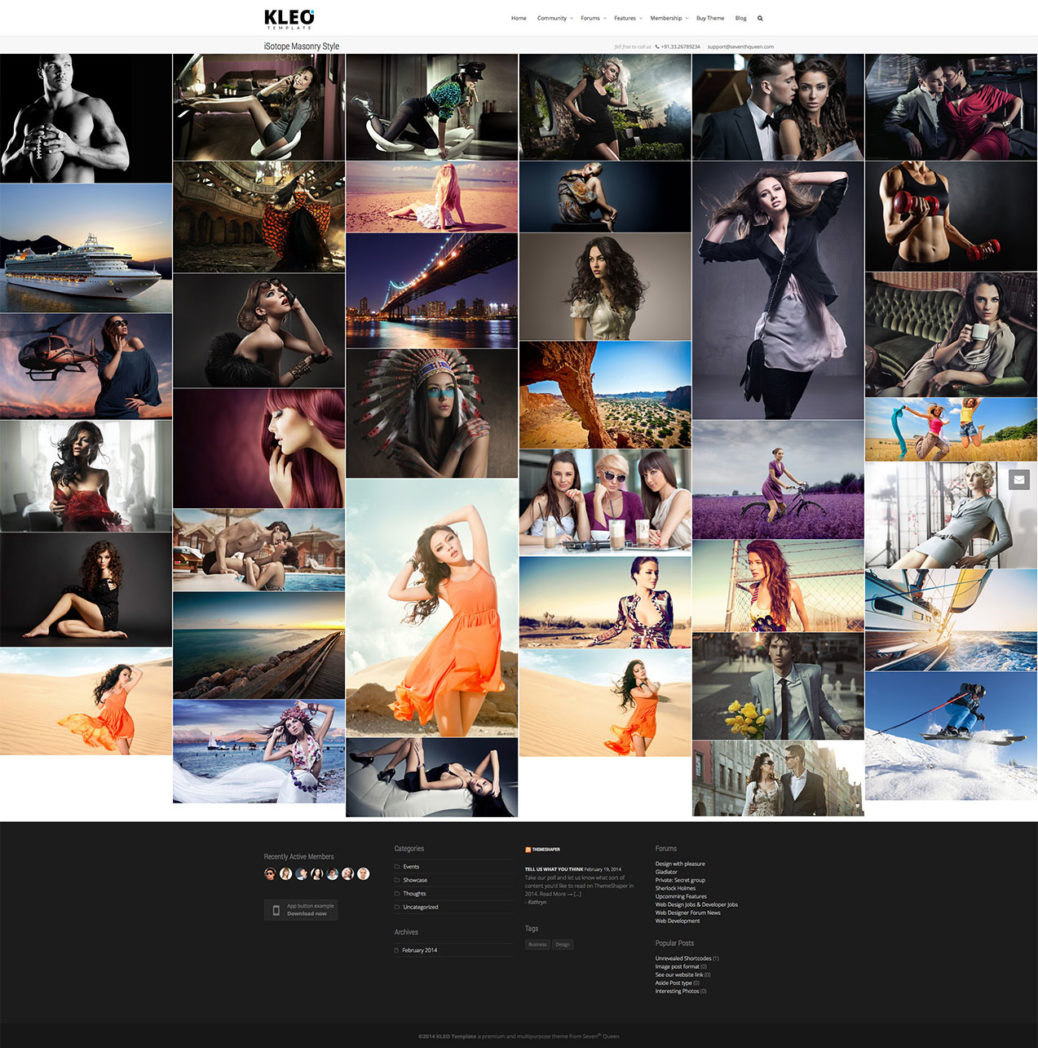Click the folder icon beside Events category
This screenshot has height=1048, width=1038.
pos(397,866)
